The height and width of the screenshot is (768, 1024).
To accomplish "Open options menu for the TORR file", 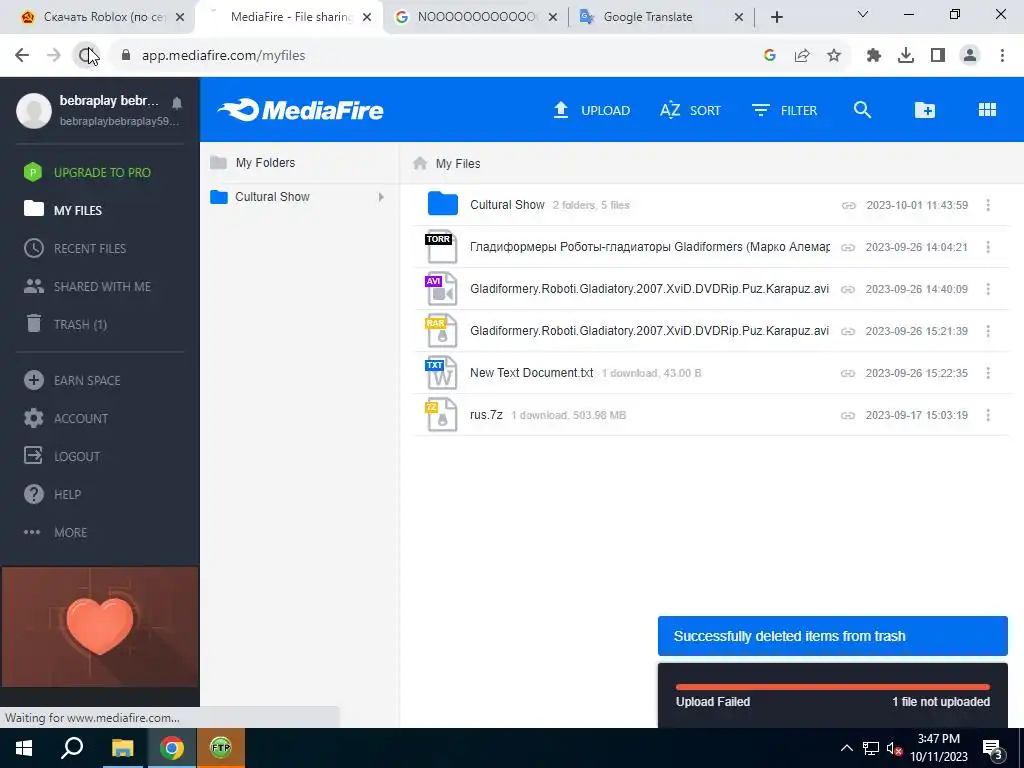I will (x=988, y=247).
